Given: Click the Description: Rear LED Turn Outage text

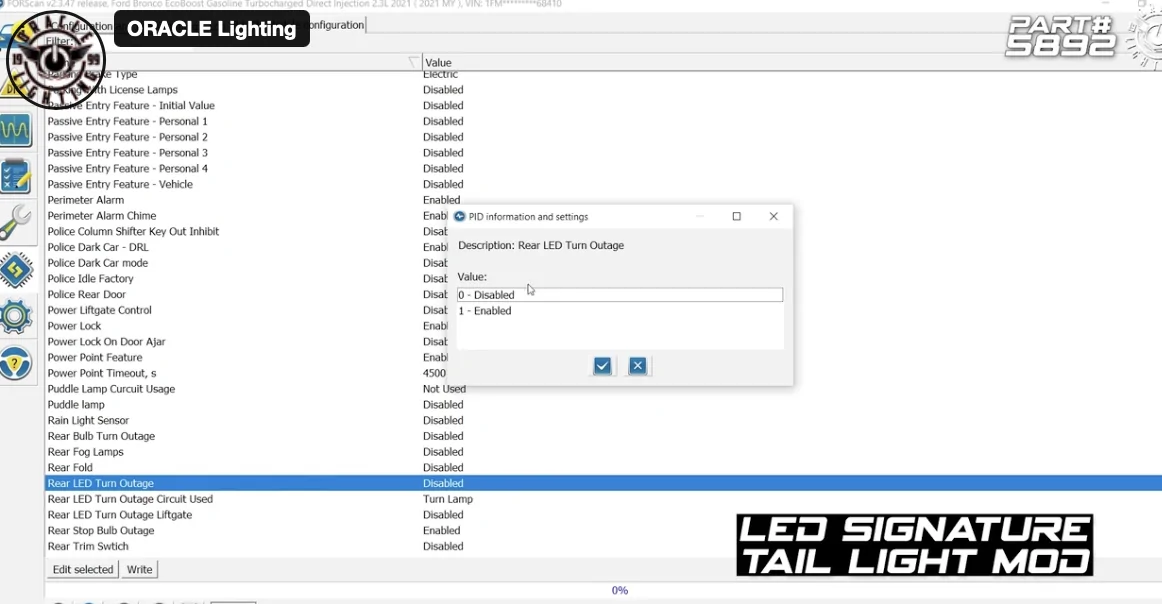Looking at the screenshot, I should (541, 245).
